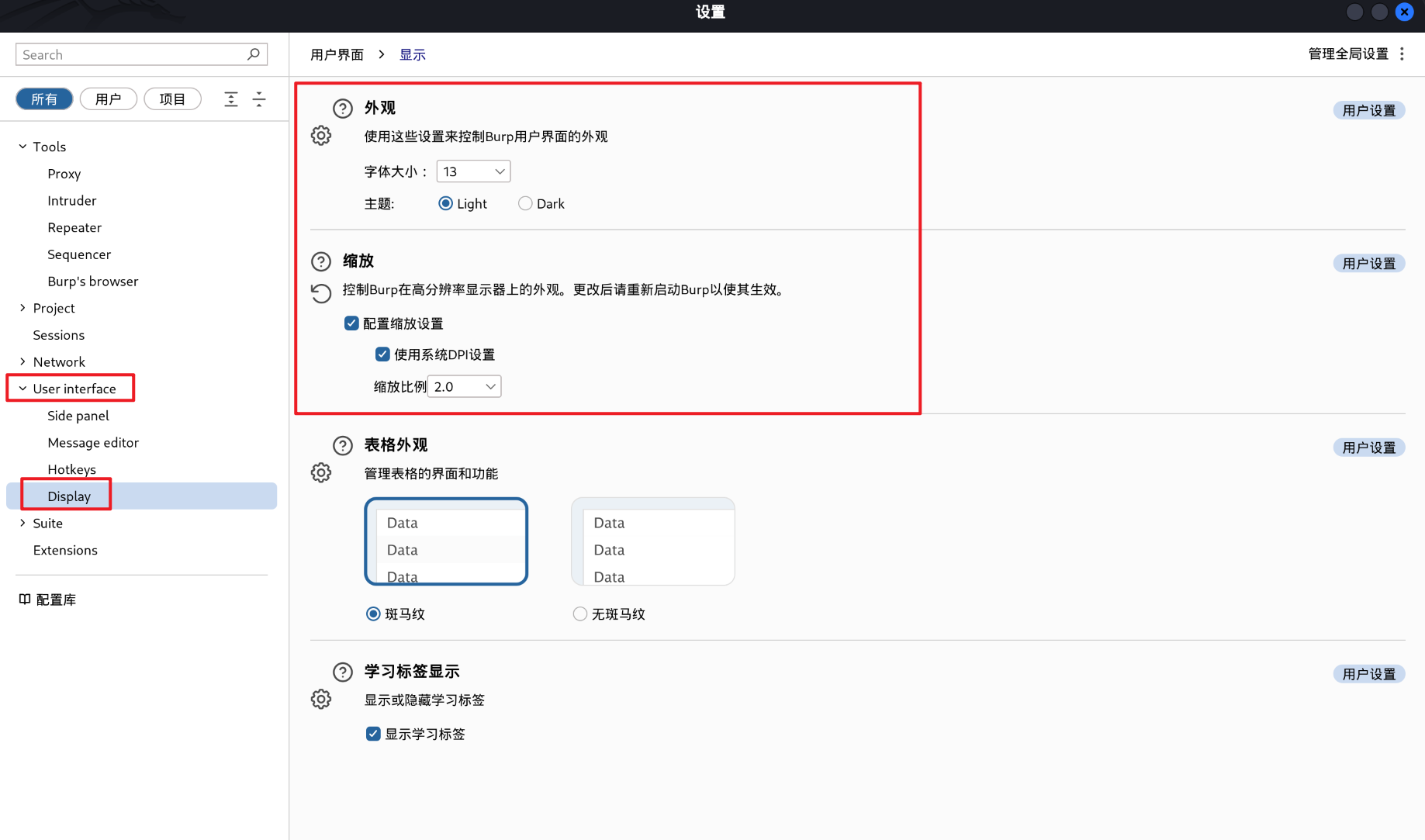Image resolution: width=1425 pixels, height=840 pixels.
Task: Open gear options for 学习标签显示 section
Action: pyautogui.click(x=321, y=700)
